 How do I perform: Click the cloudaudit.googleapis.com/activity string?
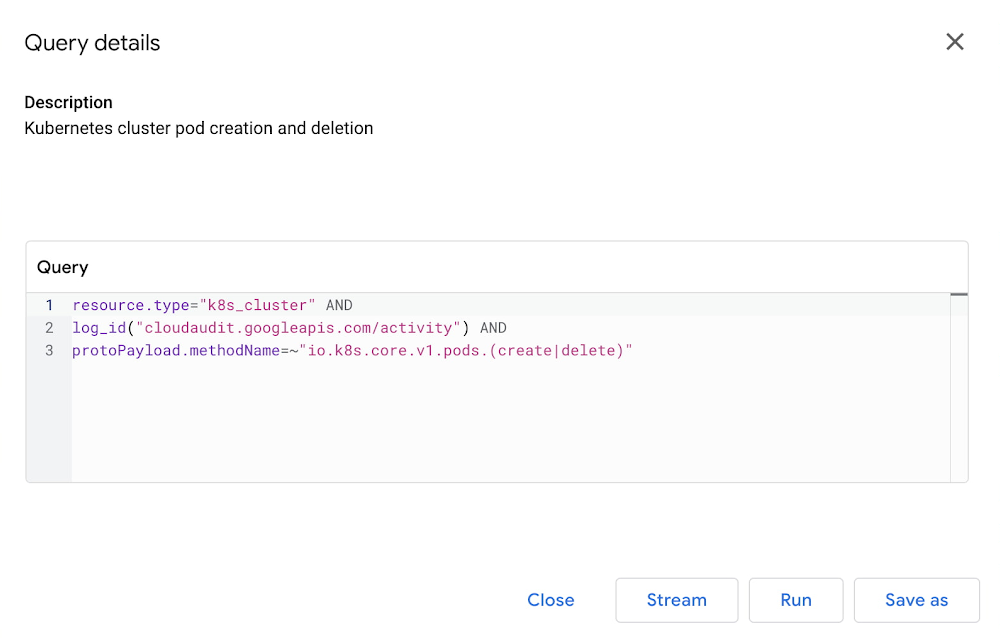(x=300, y=327)
